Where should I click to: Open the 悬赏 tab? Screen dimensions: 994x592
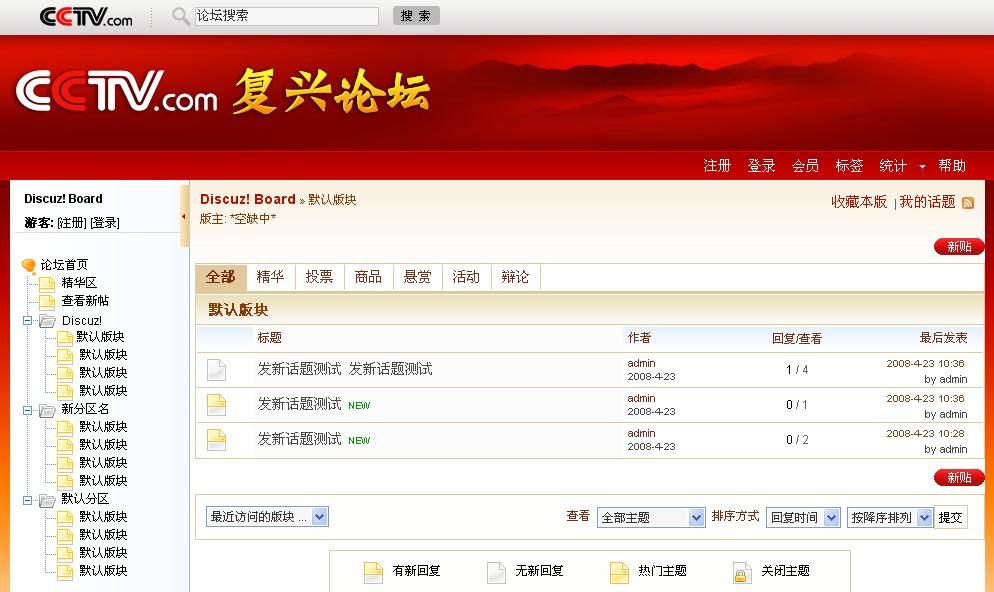417,277
